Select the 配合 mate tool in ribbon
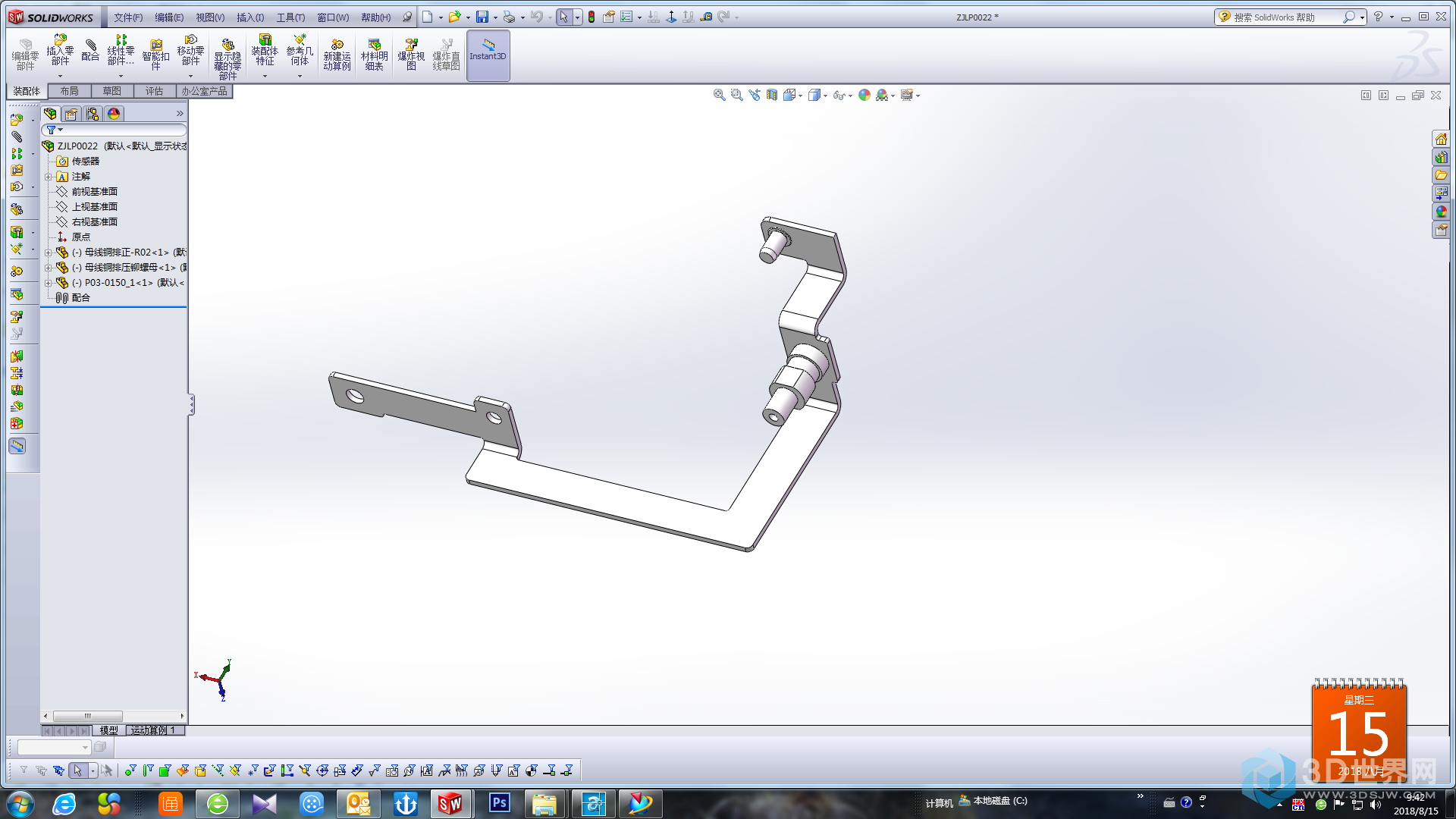The image size is (1456, 819). [90, 51]
